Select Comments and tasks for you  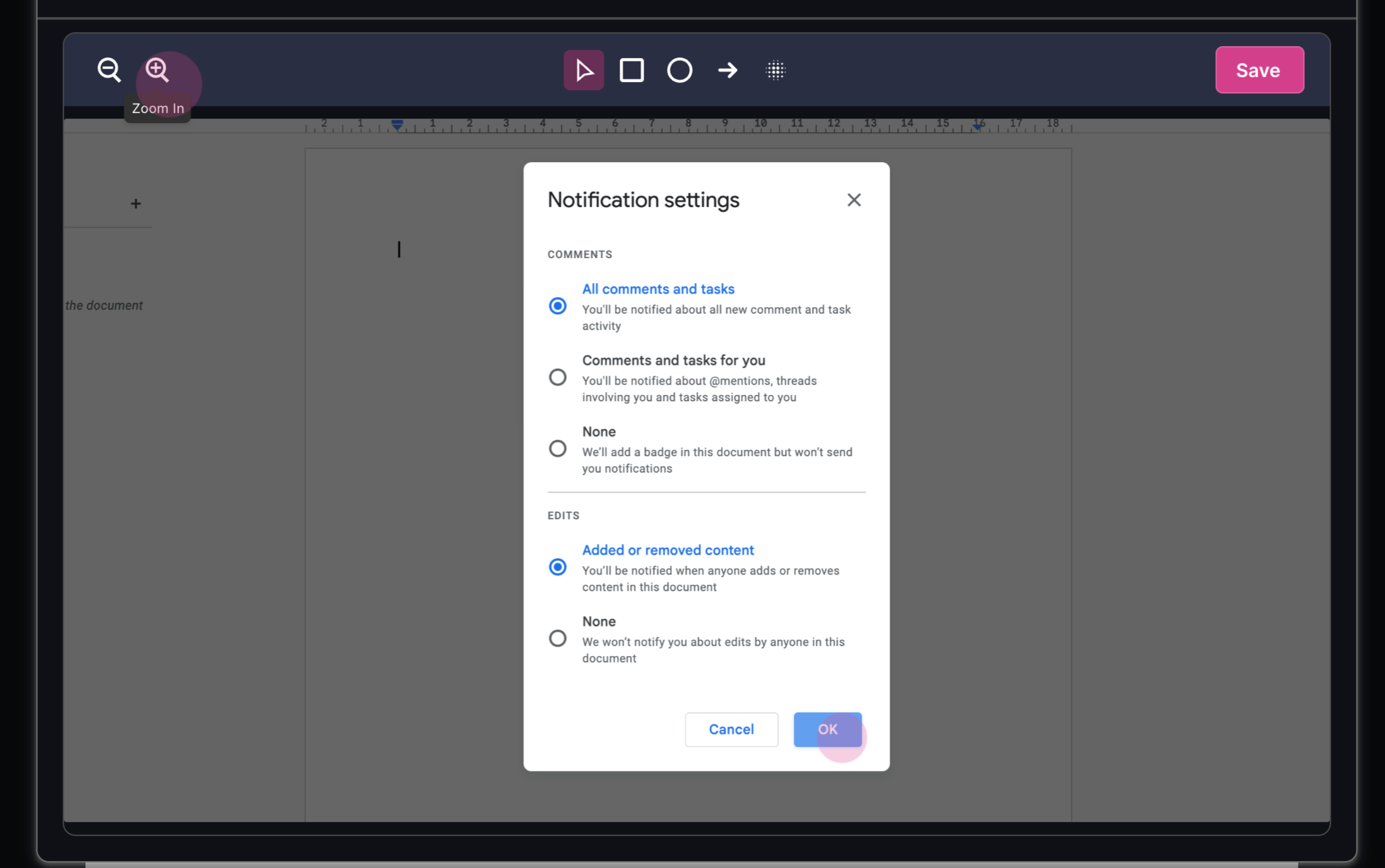(x=557, y=377)
